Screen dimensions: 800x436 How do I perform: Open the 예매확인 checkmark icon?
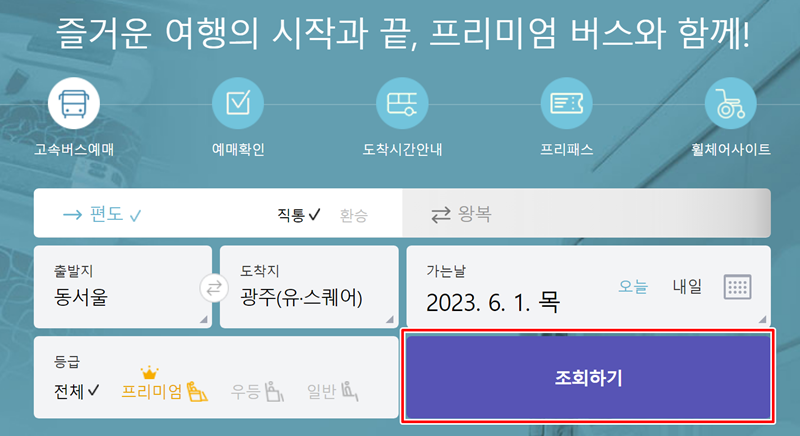tap(238, 103)
